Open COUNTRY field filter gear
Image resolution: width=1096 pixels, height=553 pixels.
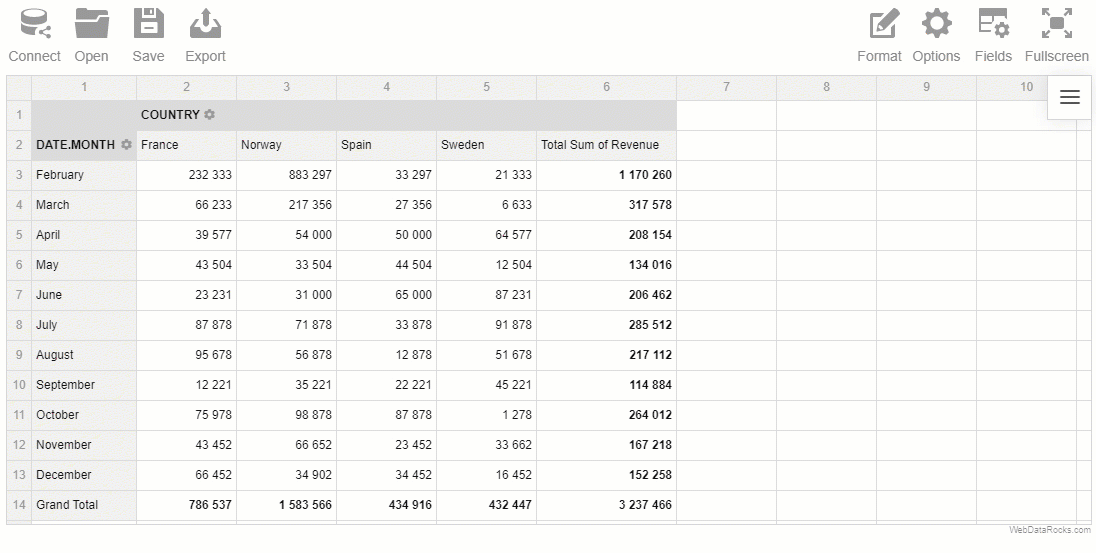tap(209, 115)
